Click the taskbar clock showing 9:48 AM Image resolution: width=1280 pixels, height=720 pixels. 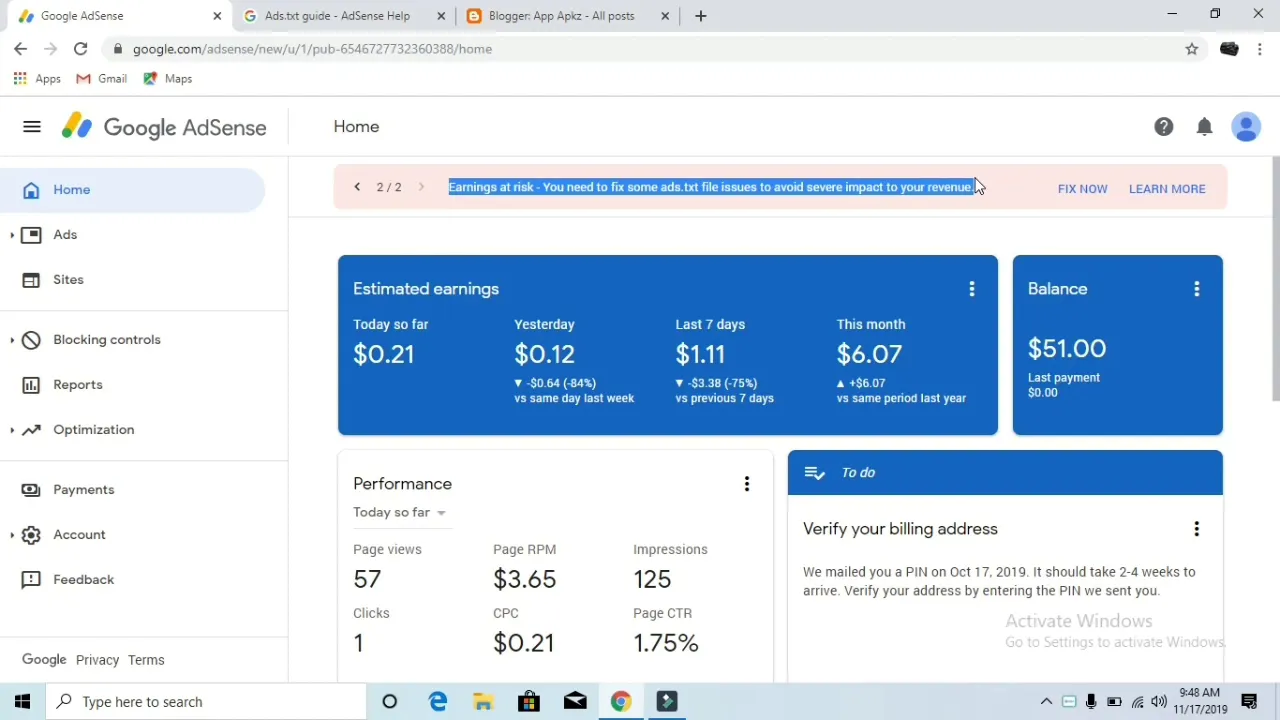tap(1200, 702)
